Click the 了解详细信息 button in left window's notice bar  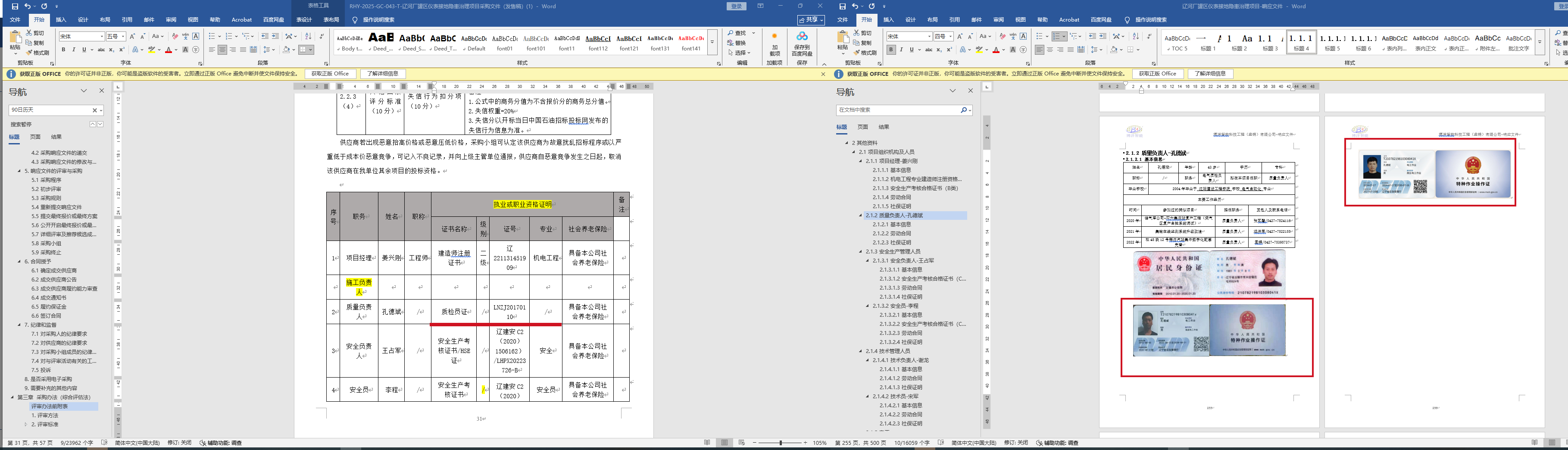coord(382,74)
